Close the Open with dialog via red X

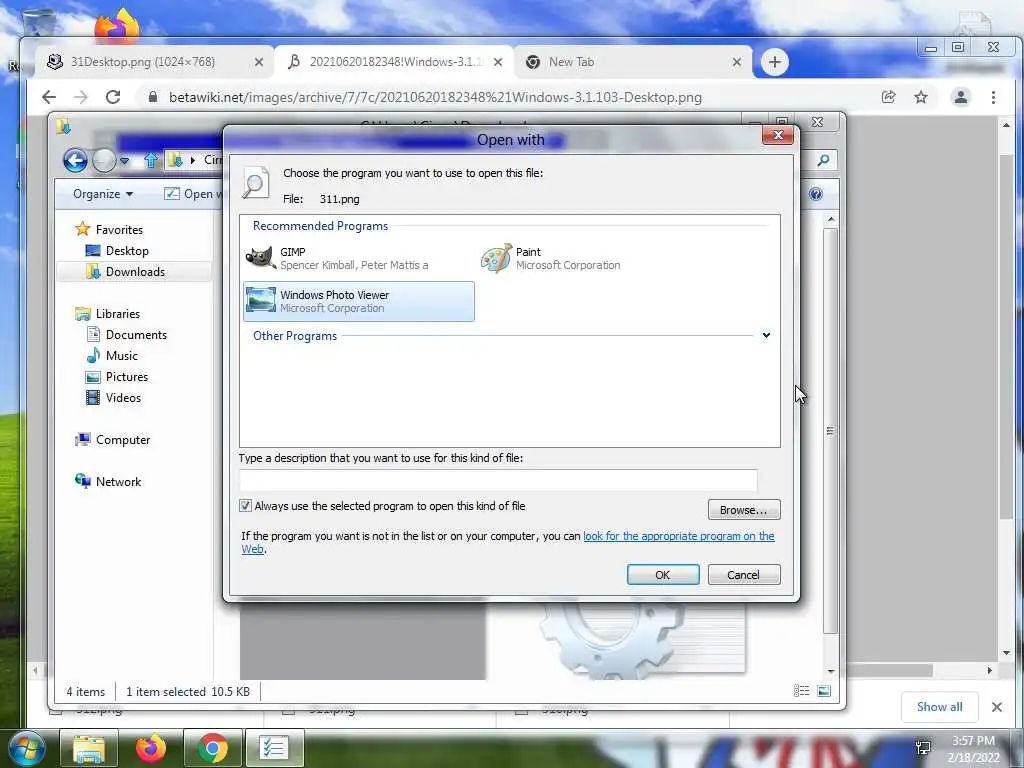778,135
